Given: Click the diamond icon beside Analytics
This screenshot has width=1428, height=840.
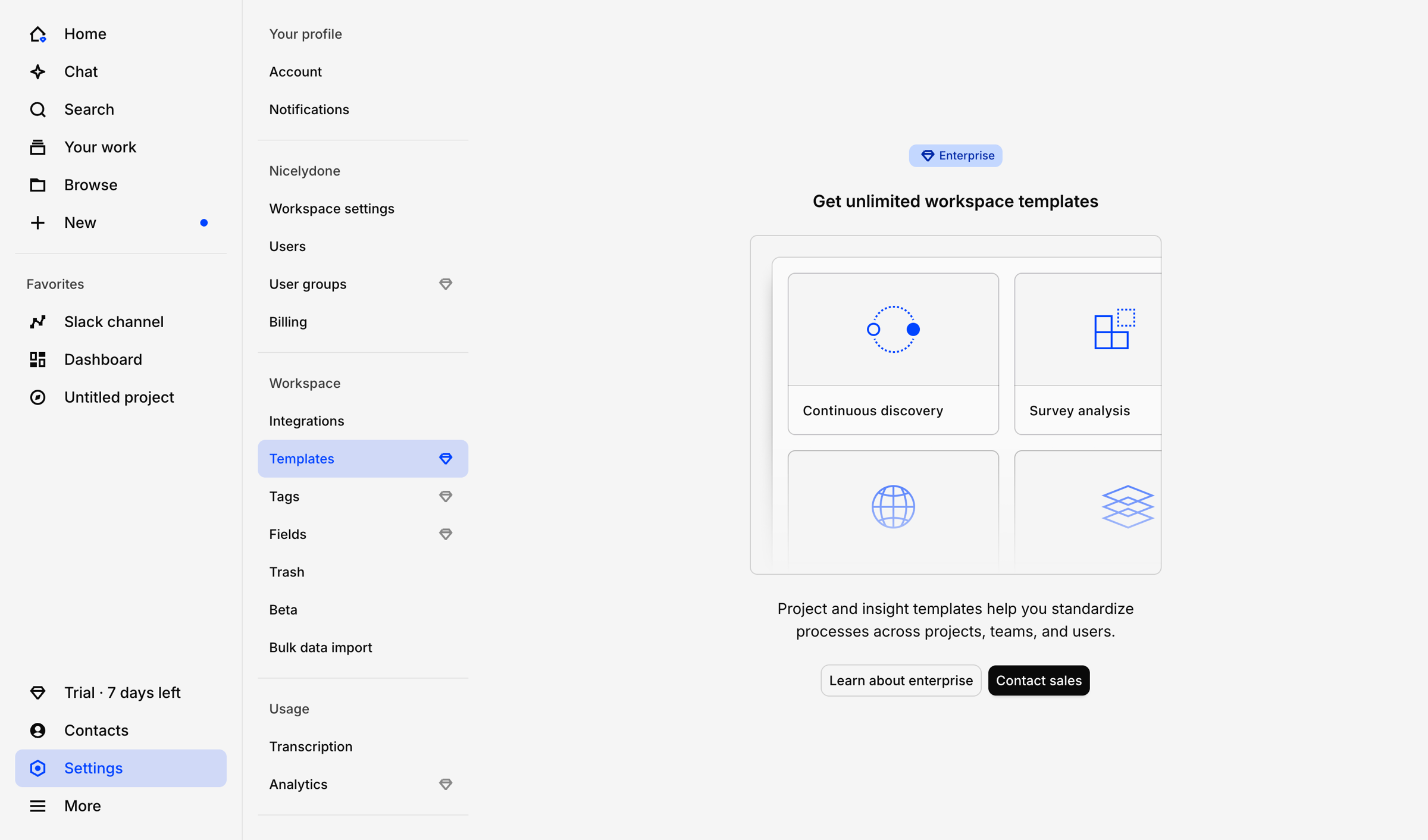Looking at the screenshot, I should (446, 784).
